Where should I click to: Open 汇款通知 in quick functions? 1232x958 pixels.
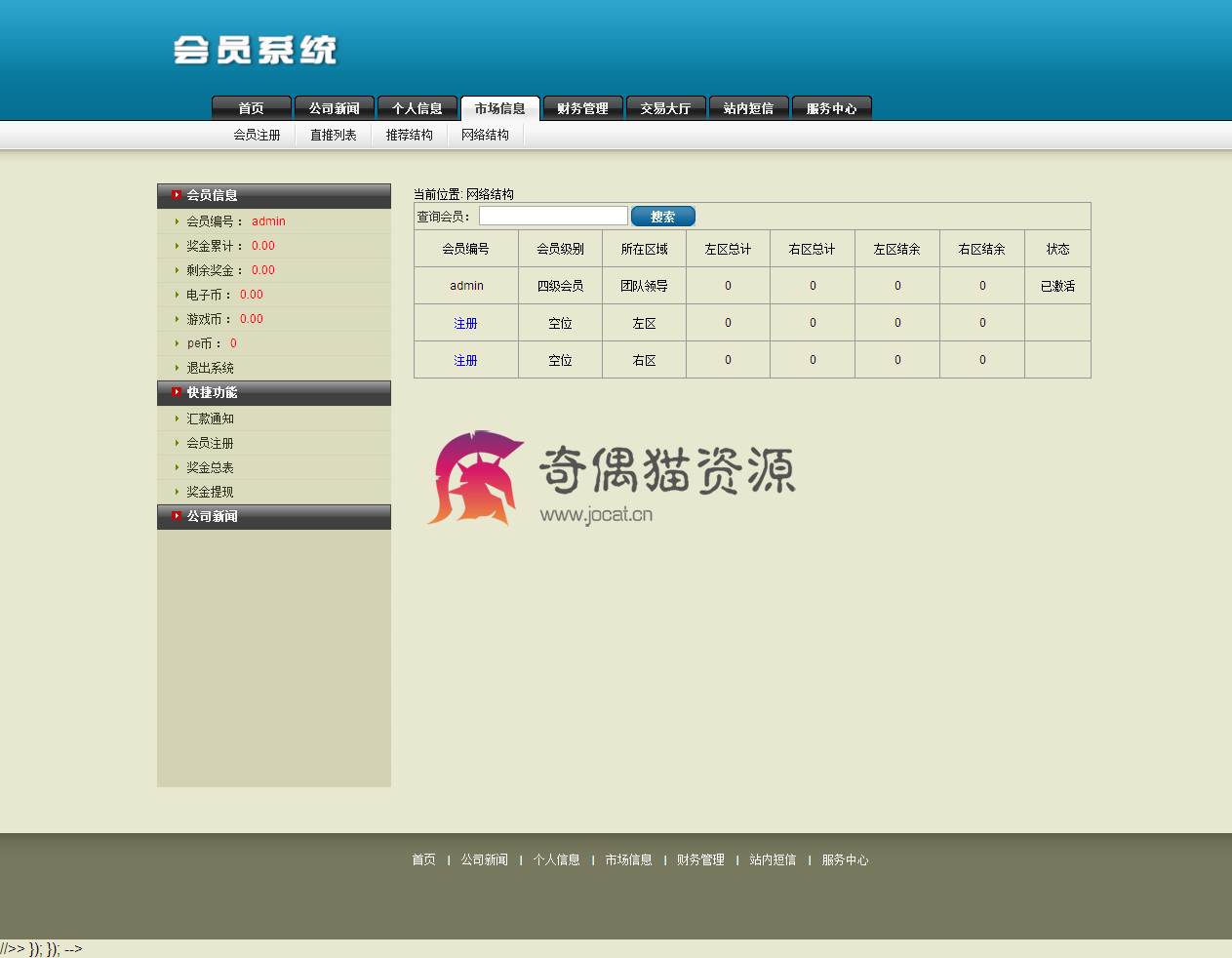211,419
